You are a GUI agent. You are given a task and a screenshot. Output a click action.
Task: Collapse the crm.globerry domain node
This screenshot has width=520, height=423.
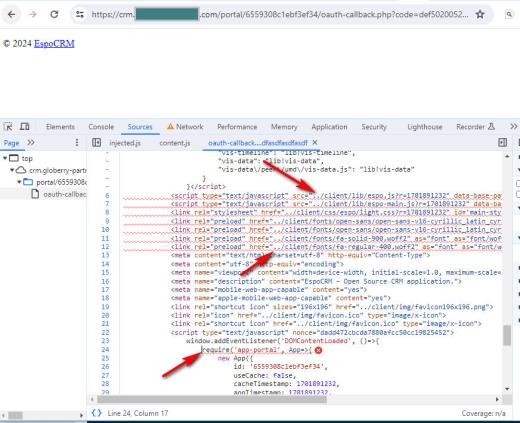(x=12, y=170)
